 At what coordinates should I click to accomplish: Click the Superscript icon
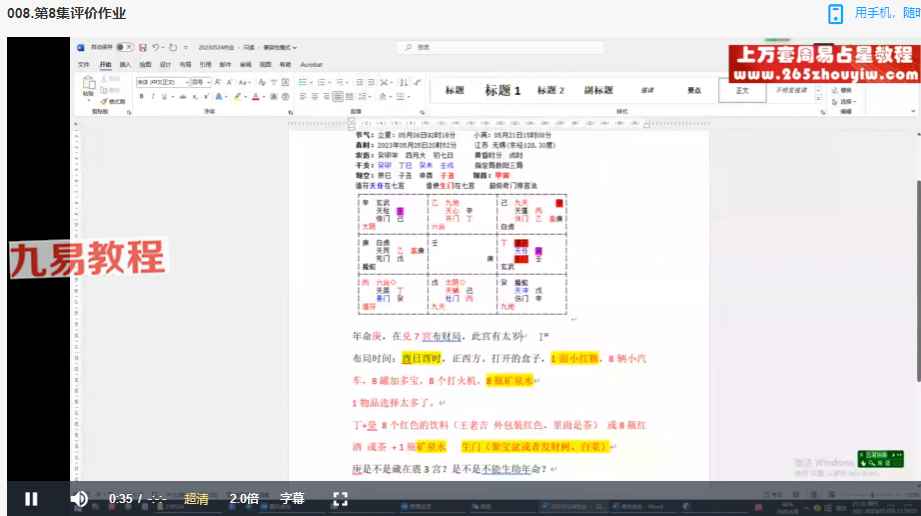pyautogui.click(x=206, y=96)
